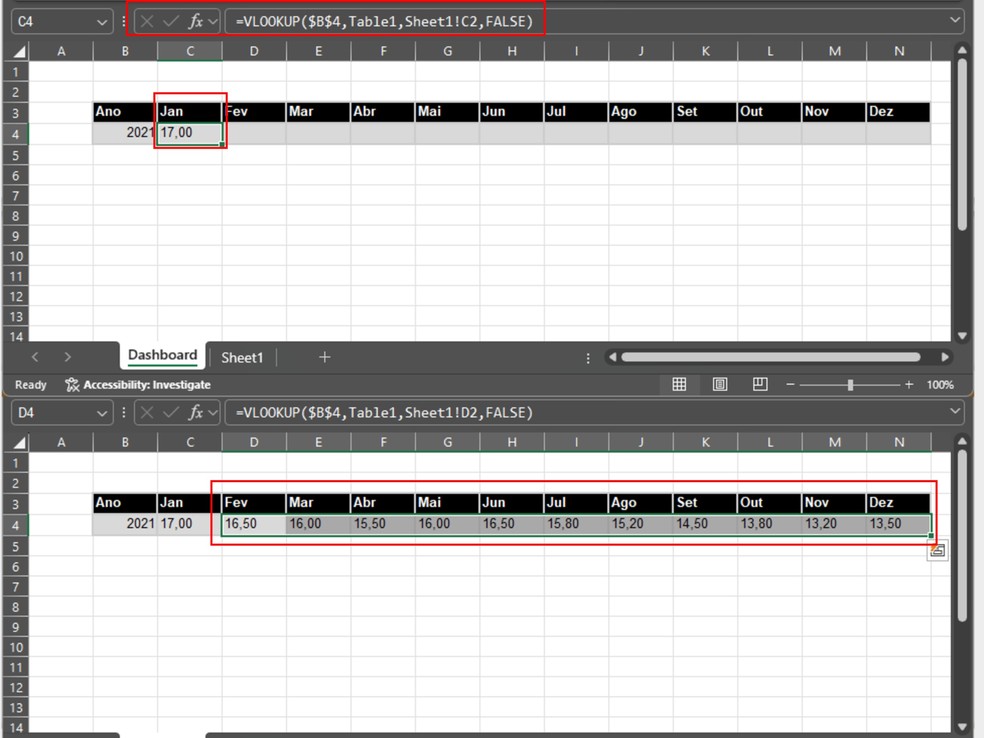Select column N header in upper sheet
Image resolution: width=984 pixels, height=738 pixels.
click(x=899, y=51)
